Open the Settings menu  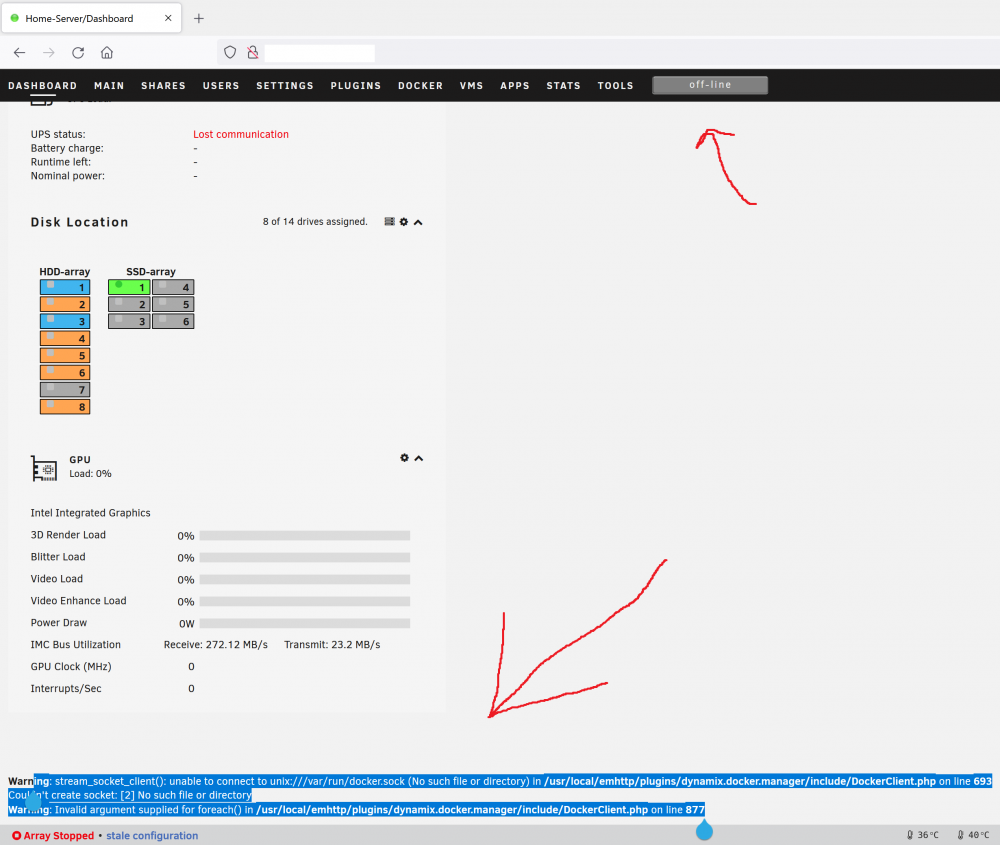coord(285,85)
